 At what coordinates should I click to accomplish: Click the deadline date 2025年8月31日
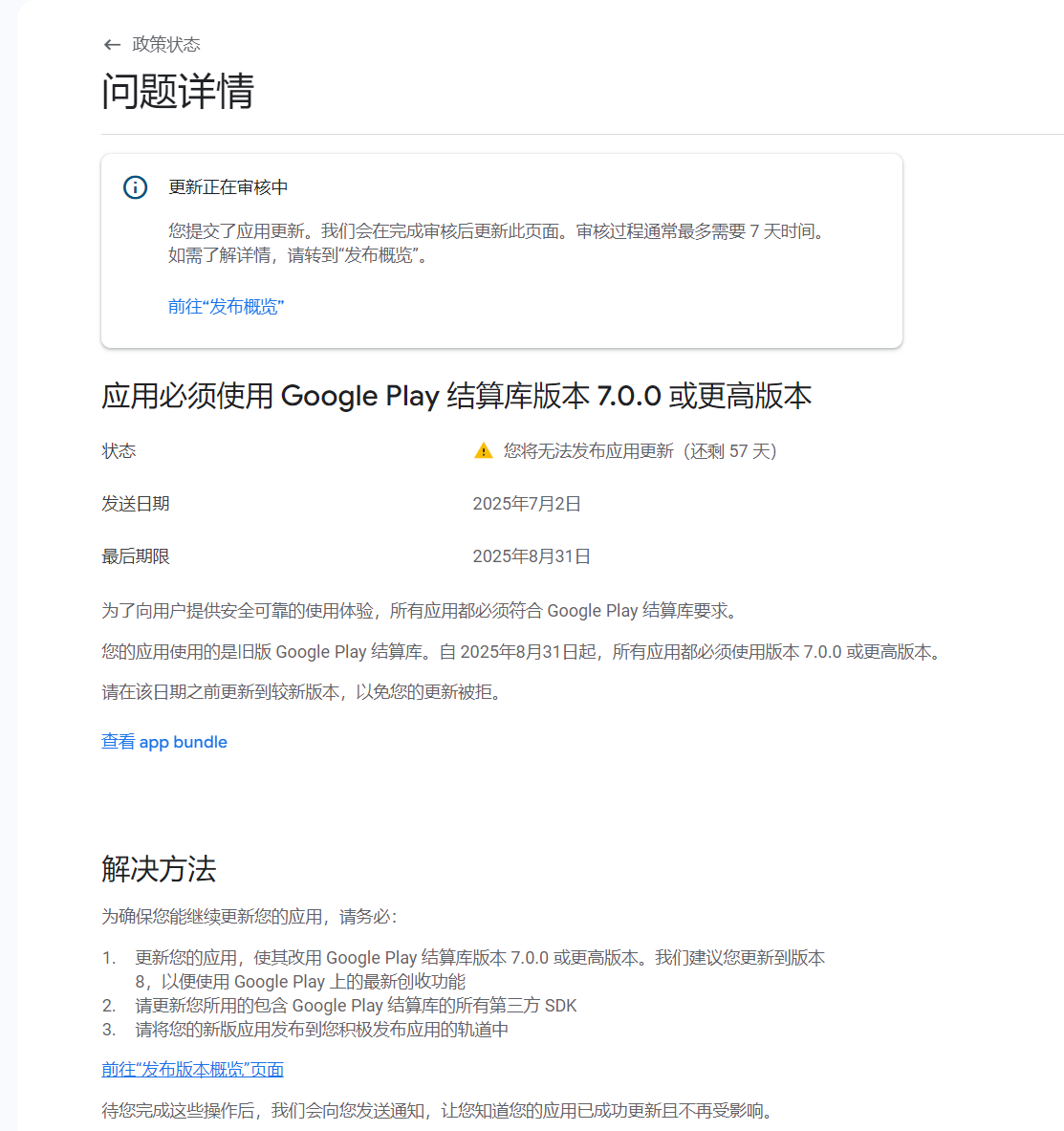532,556
